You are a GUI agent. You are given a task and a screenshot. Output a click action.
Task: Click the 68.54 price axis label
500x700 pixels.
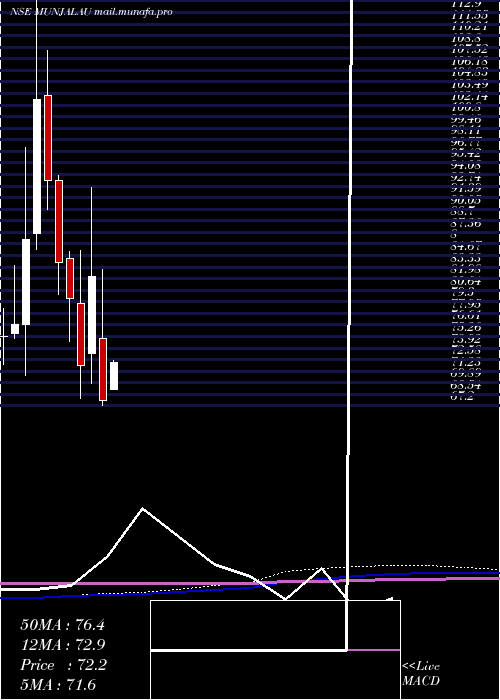(x=466, y=385)
